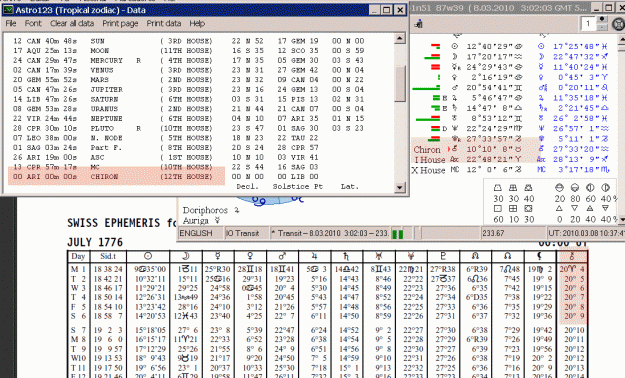This screenshot has width=625, height=378.
Task: Click the Saturn symbol ephemeris column header
Action: (x=346, y=256)
